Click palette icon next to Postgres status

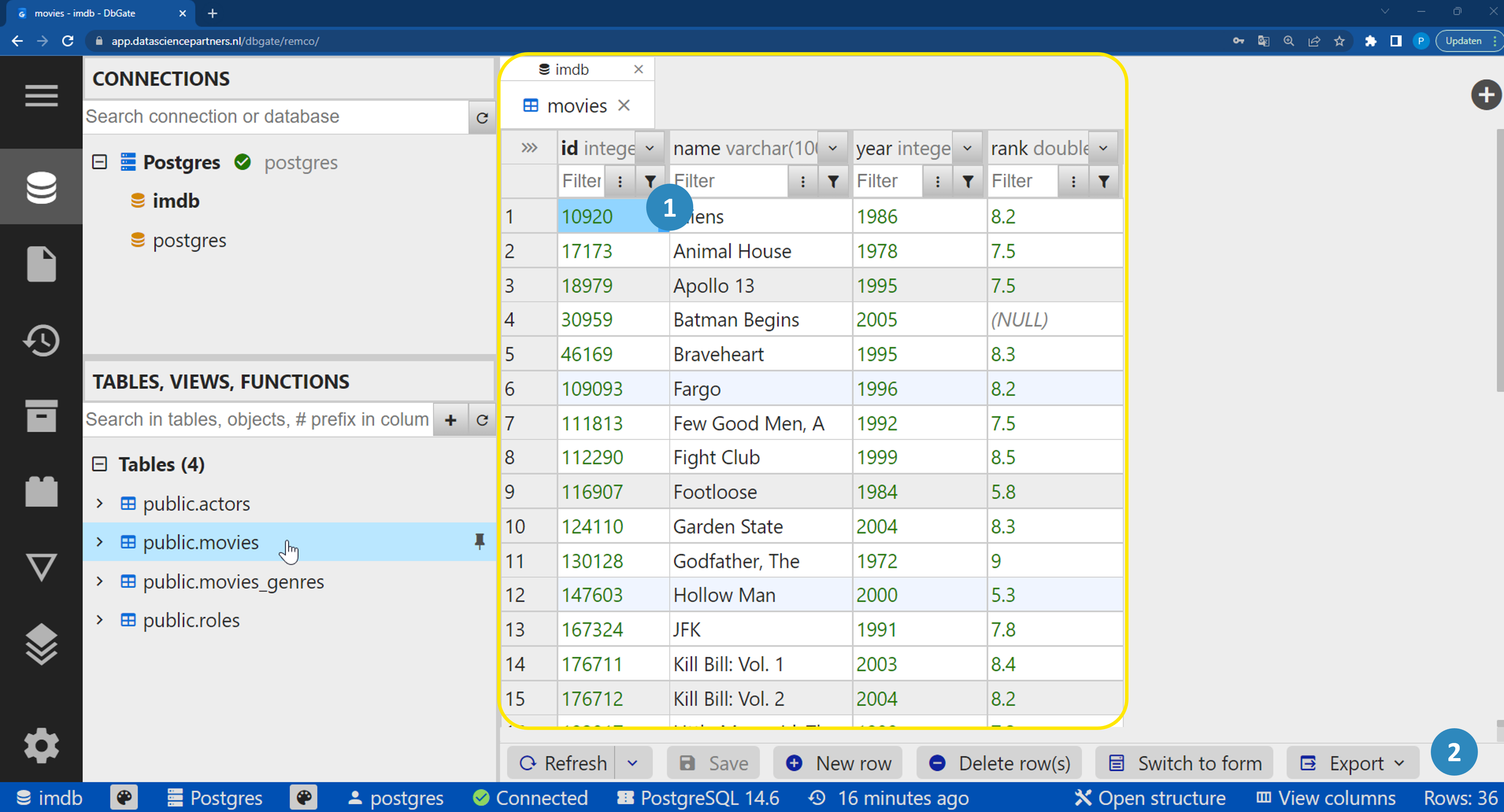[x=304, y=797]
